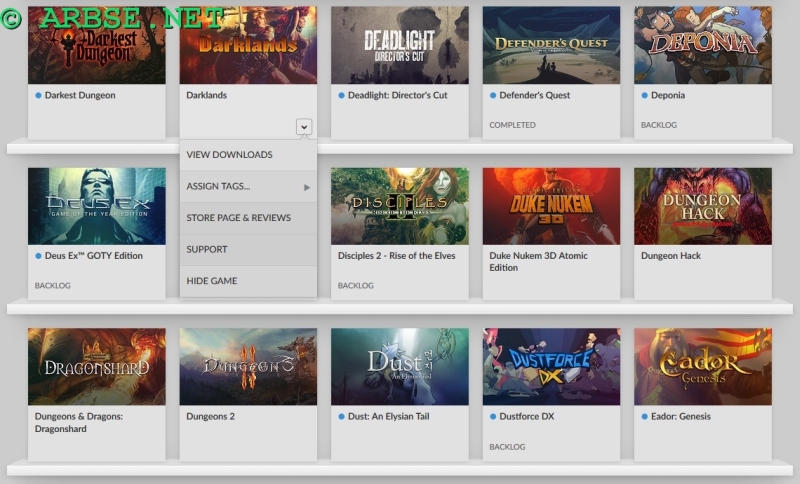This screenshot has height=484, width=800.
Task: Click the BACKLOG tag under Deponia
Action: tap(659, 125)
